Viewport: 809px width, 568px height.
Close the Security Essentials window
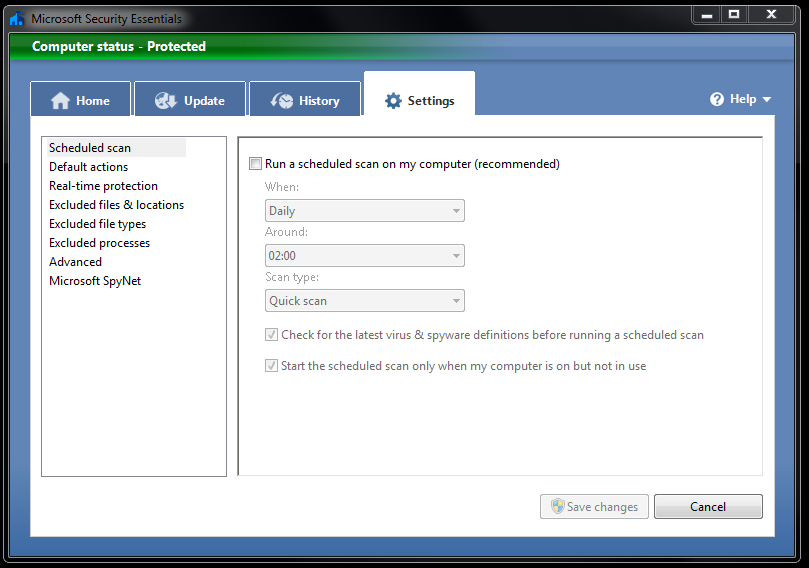(771, 14)
